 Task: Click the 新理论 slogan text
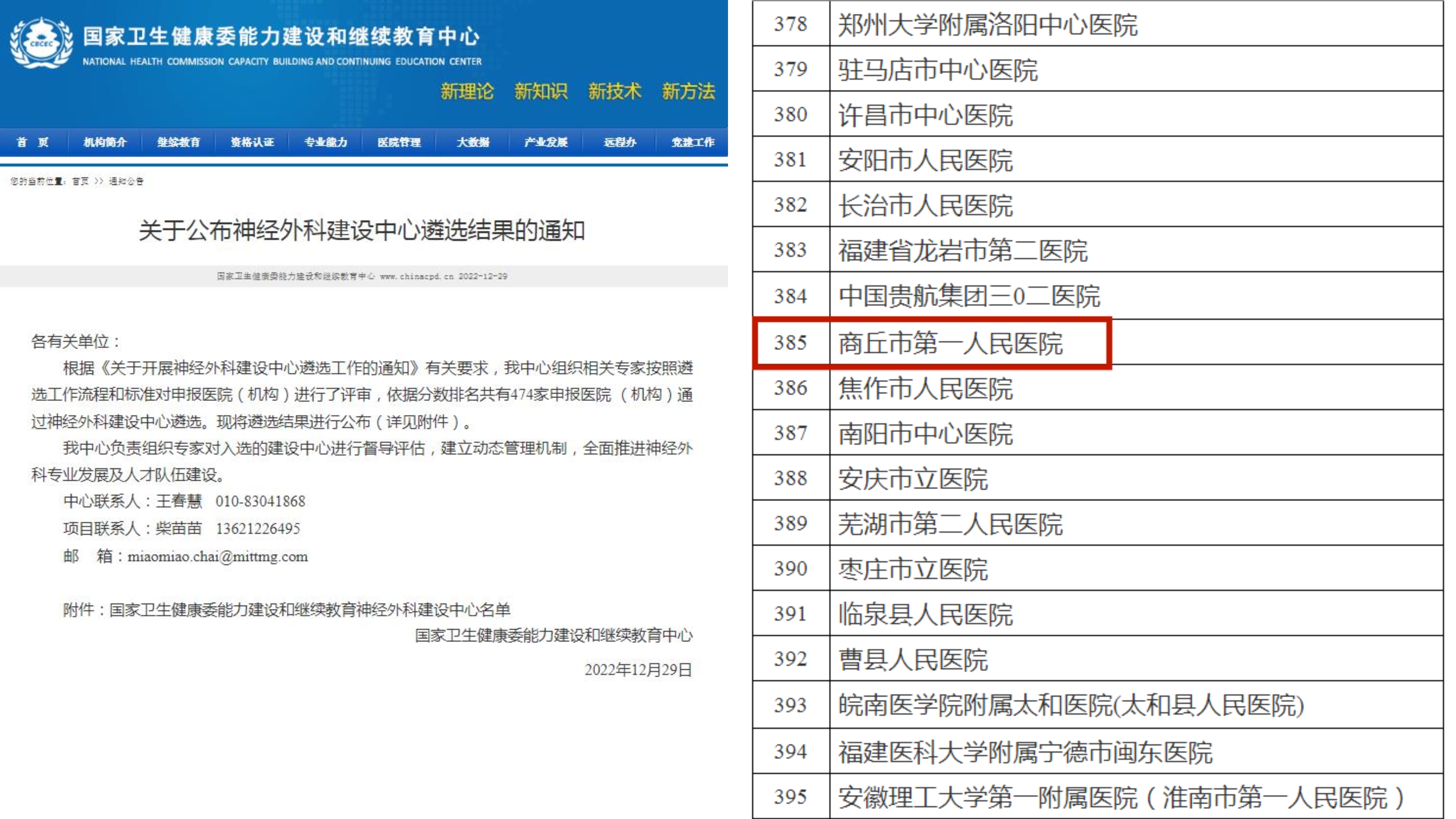(467, 92)
